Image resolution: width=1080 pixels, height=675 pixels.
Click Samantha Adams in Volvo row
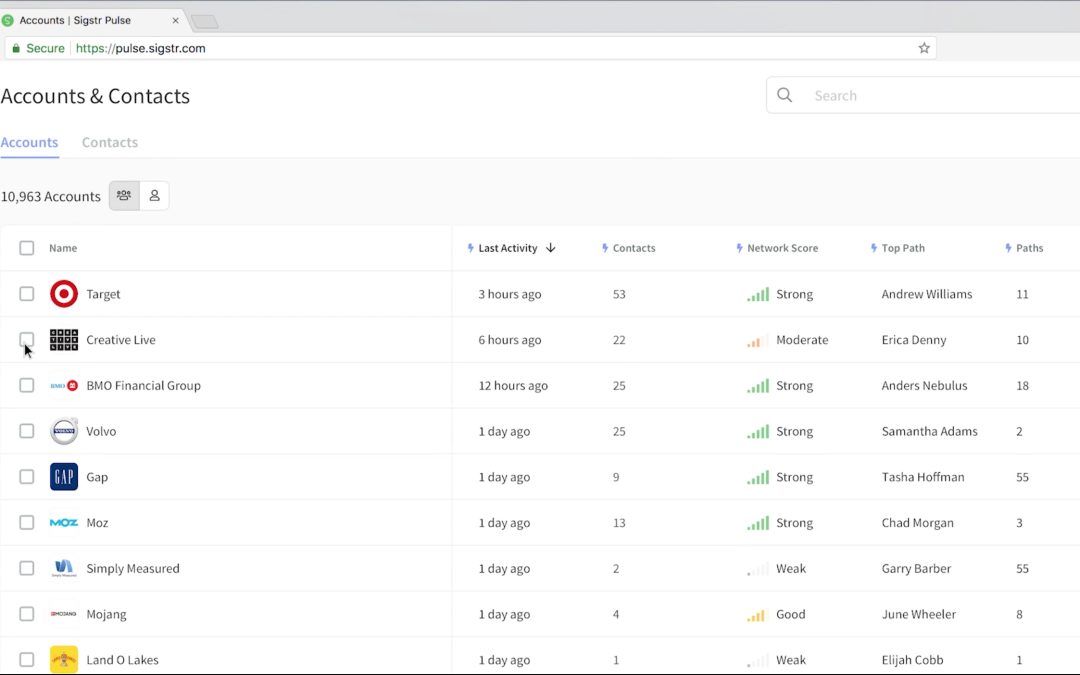click(929, 431)
